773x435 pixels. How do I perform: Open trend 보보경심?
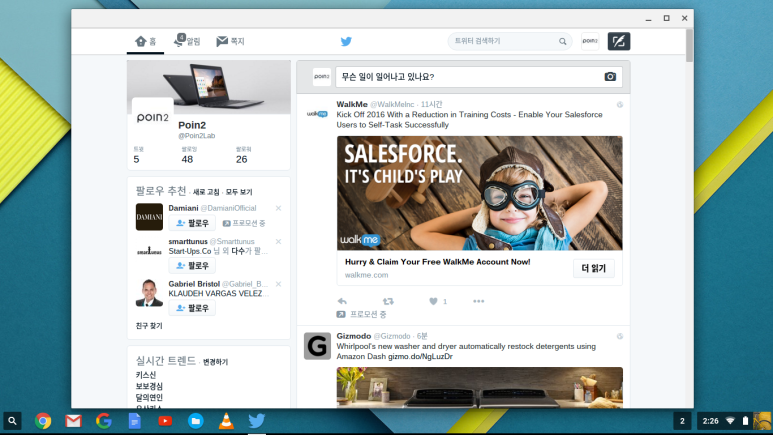(149, 386)
